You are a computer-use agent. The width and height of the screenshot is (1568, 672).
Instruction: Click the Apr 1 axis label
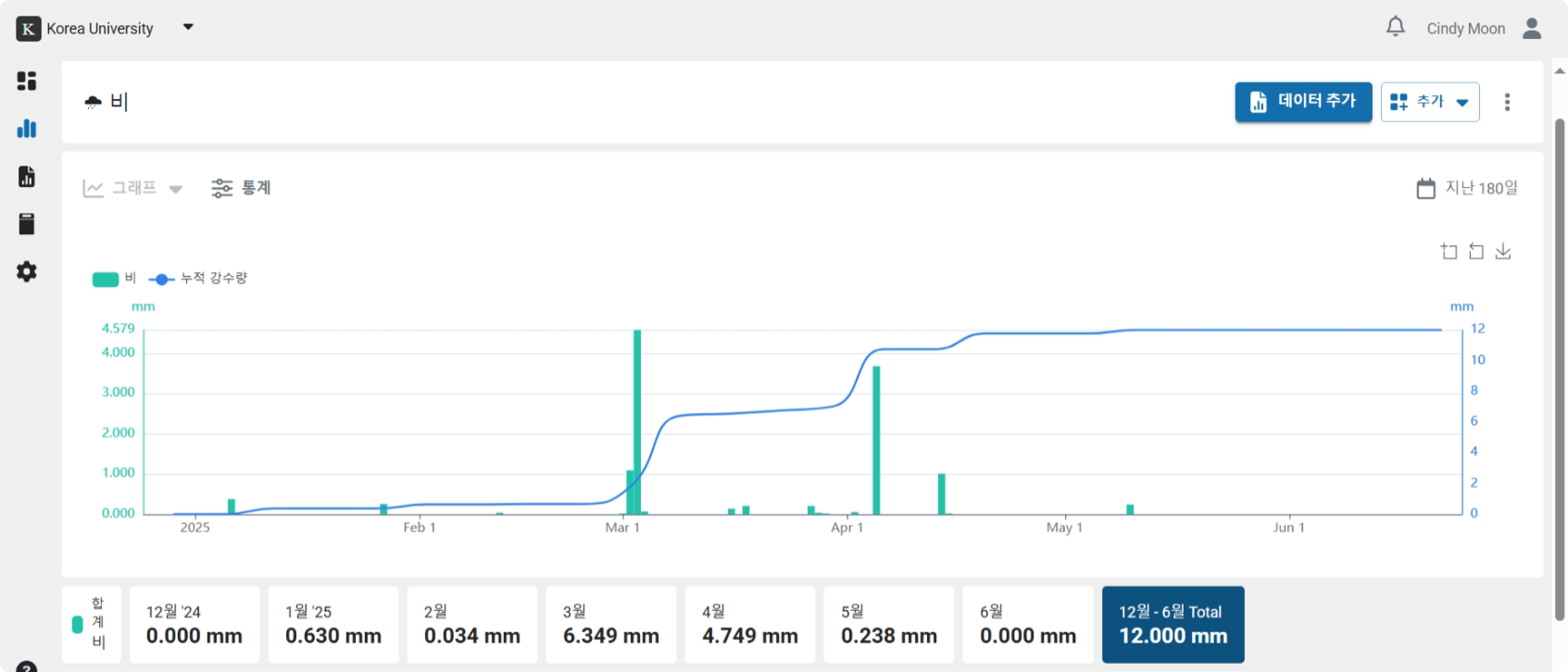tap(847, 528)
